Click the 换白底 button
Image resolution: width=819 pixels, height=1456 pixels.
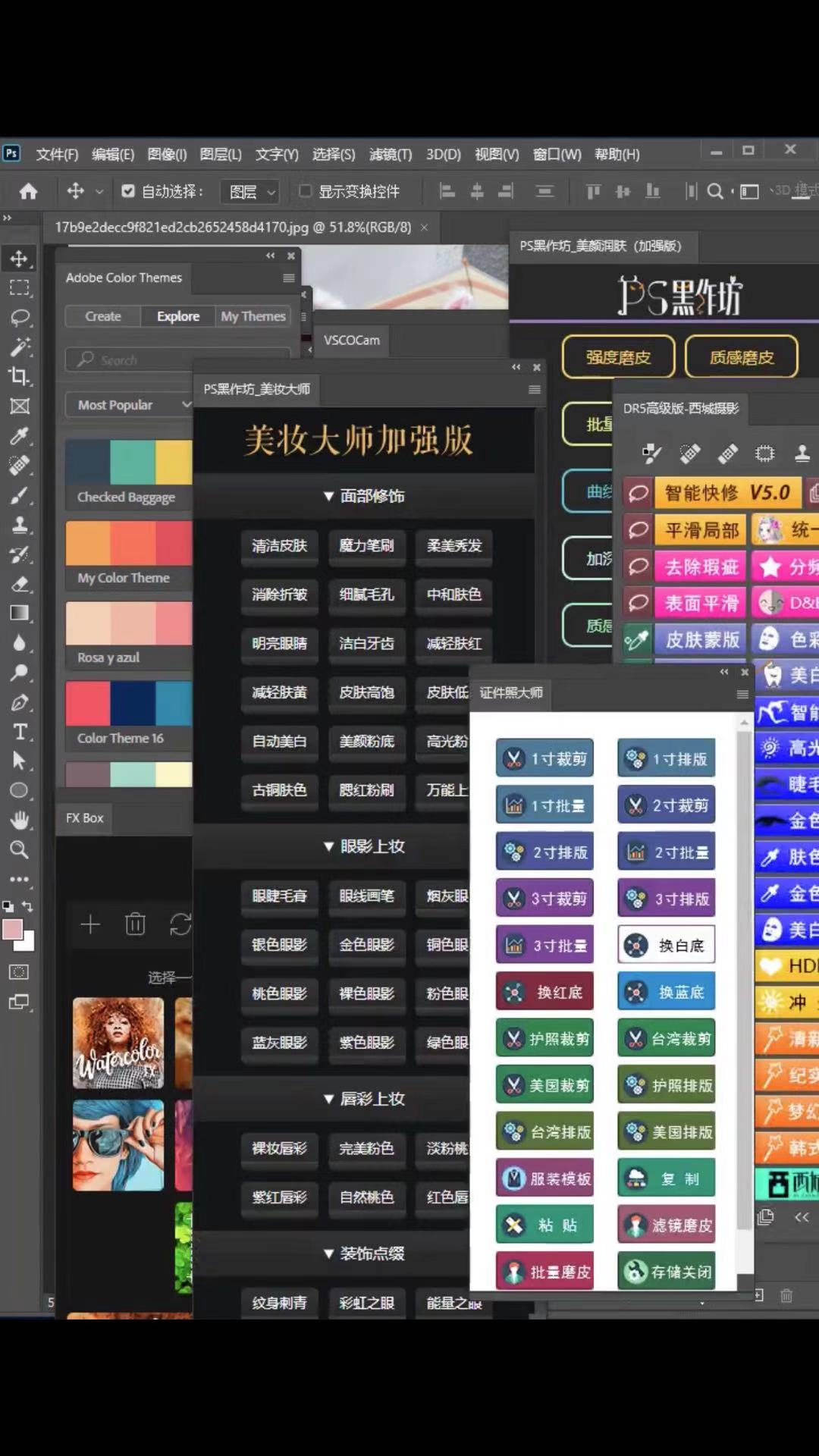667,945
